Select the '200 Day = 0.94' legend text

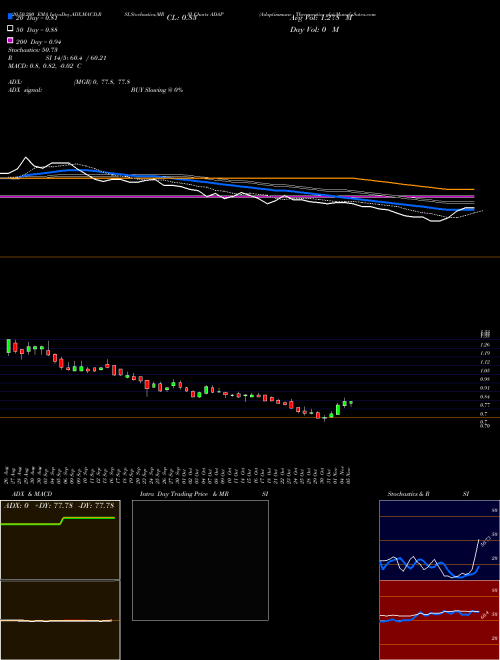(x=38, y=42)
